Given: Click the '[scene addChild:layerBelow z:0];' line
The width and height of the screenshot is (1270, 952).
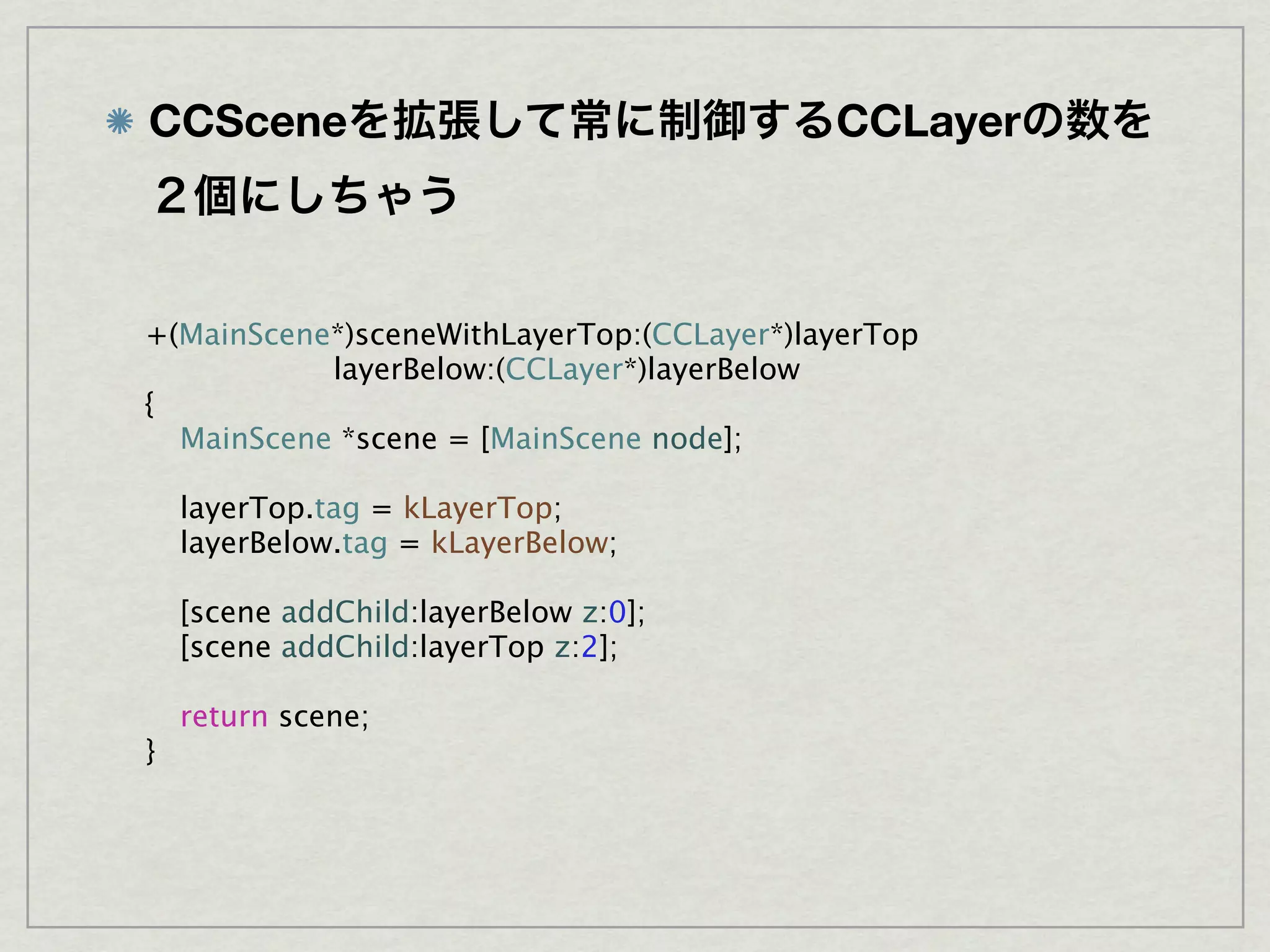Looking at the screenshot, I should click(412, 613).
